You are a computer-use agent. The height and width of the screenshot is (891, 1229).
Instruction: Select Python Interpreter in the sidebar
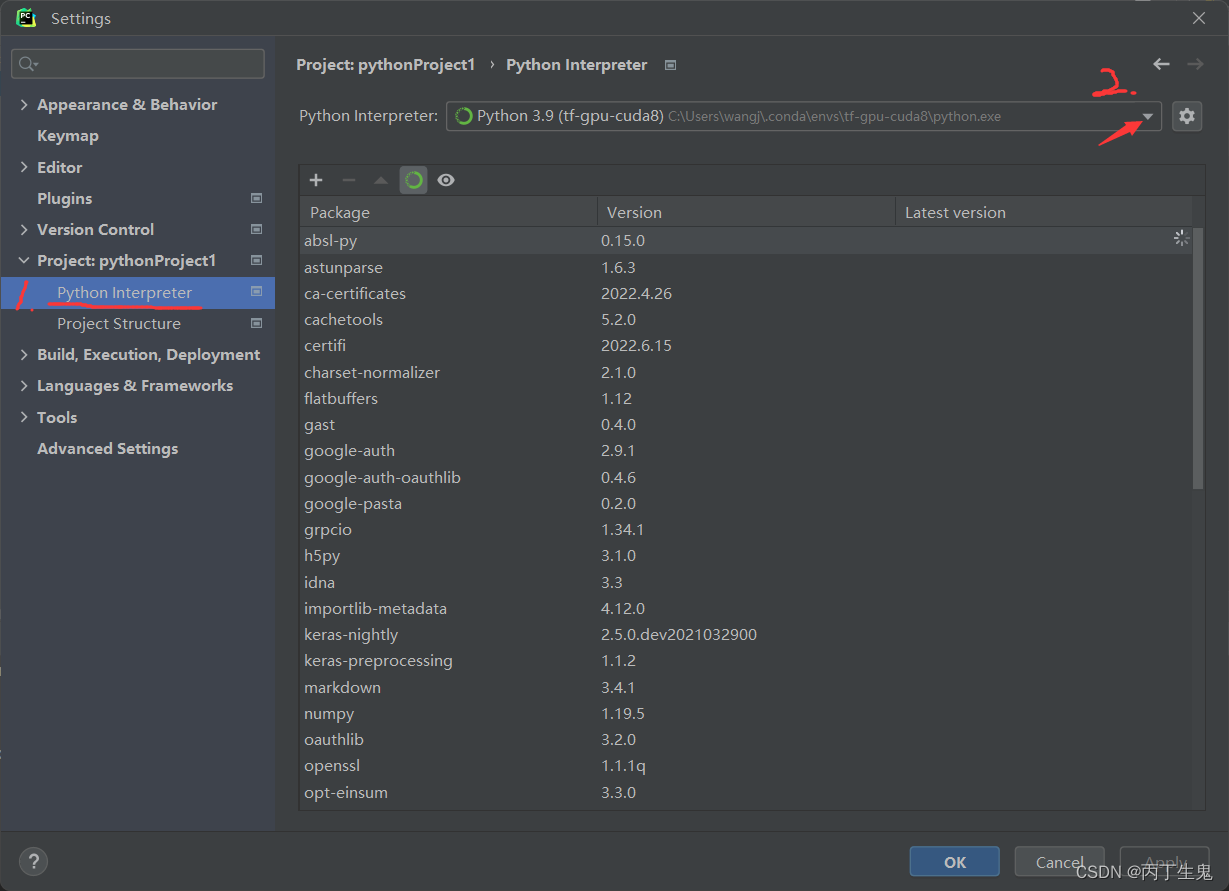[137, 292]
